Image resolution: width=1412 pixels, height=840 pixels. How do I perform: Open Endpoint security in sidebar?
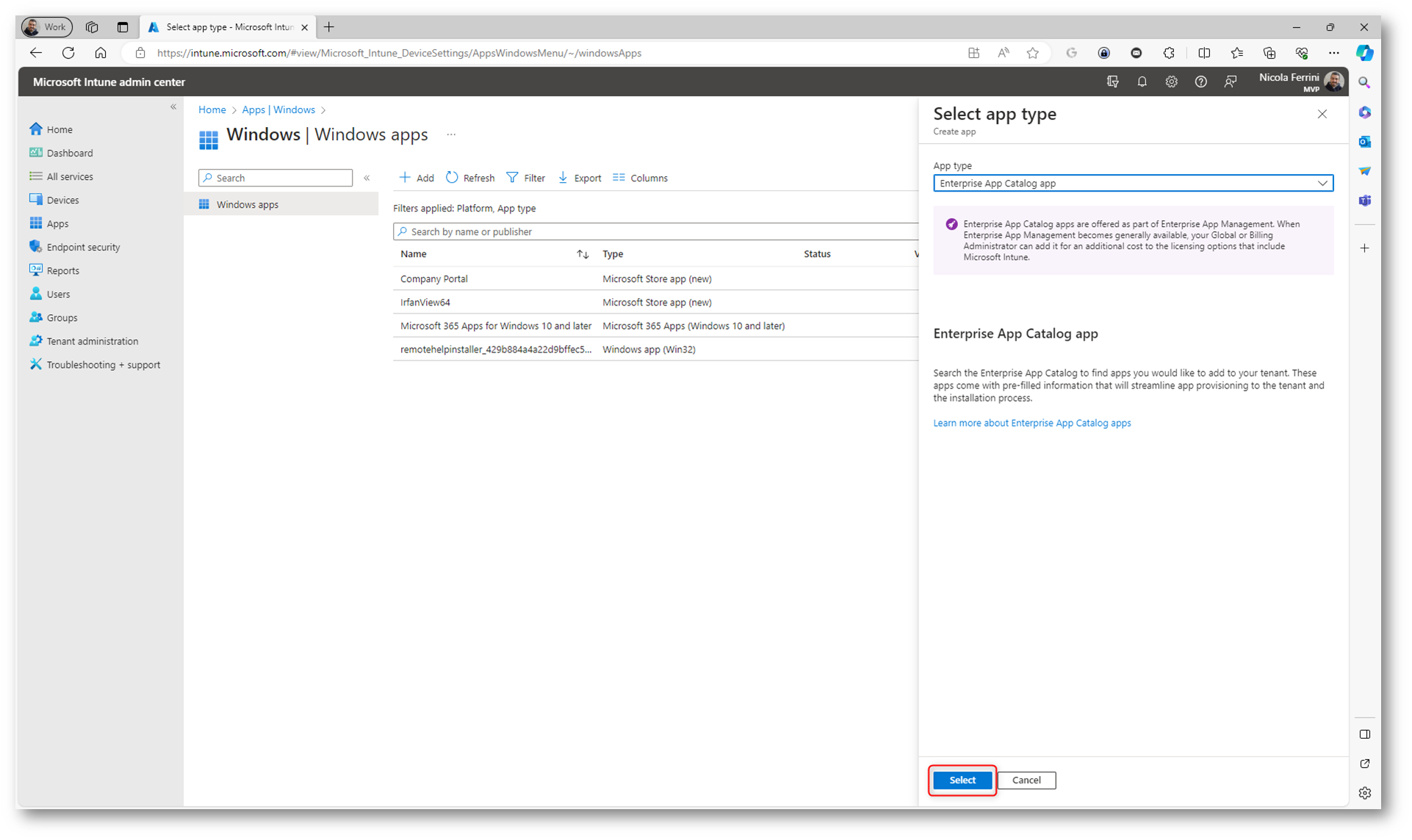tap(83, 247)
